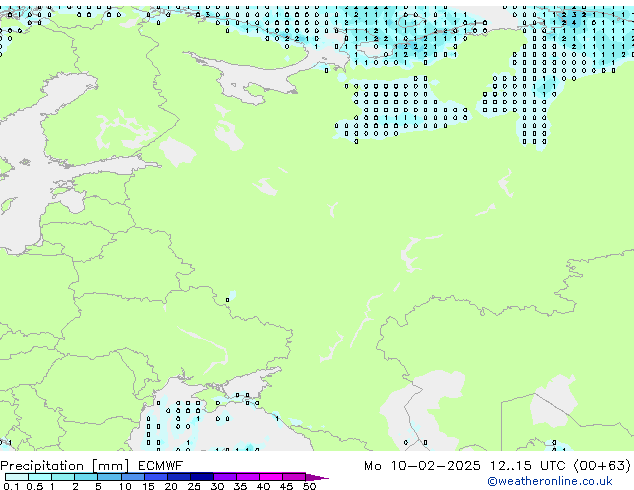
Task: Click the 30–35 mm purple legend swatch
Action: point(224,477)
